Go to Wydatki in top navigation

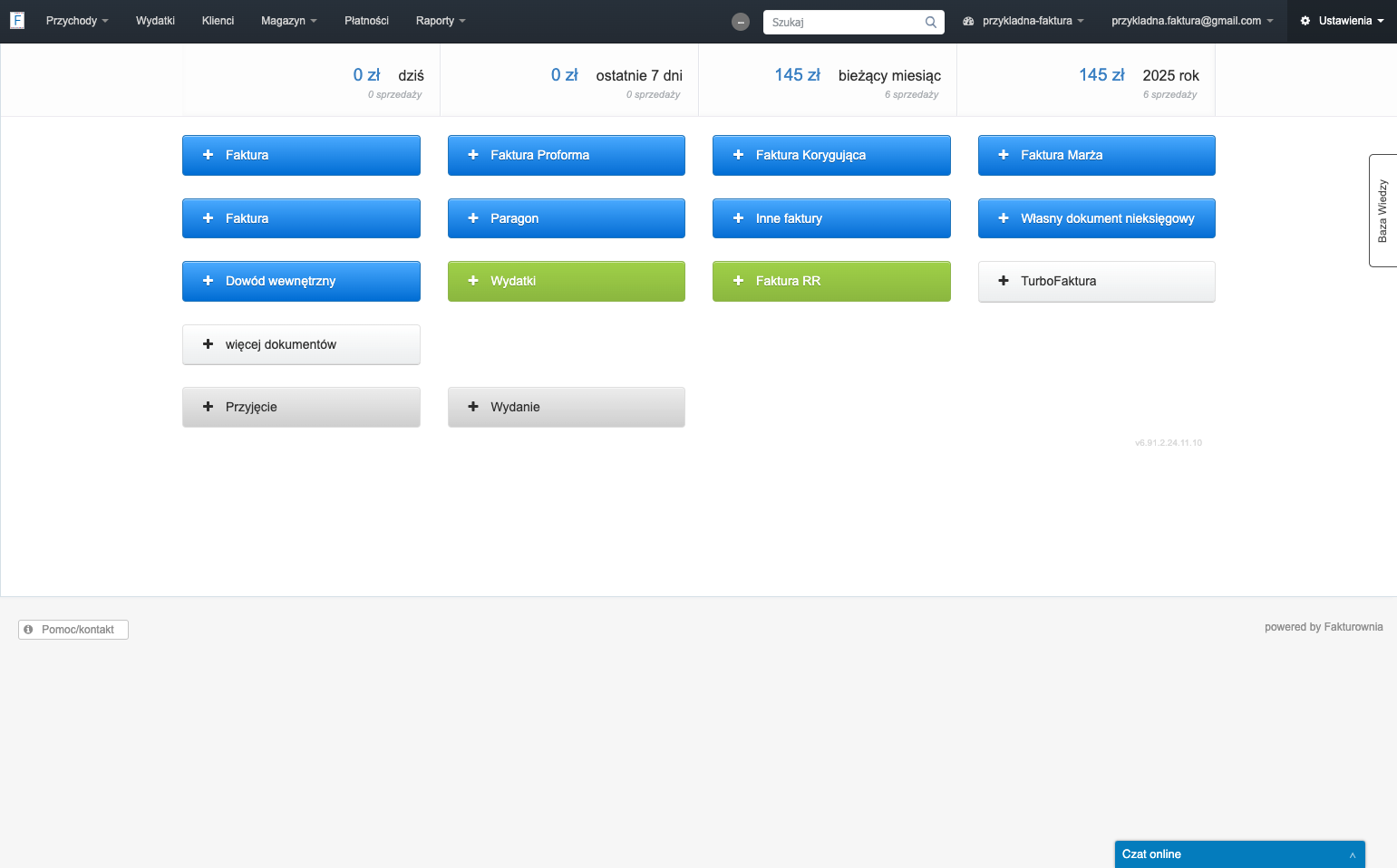(x=155, y=21)
